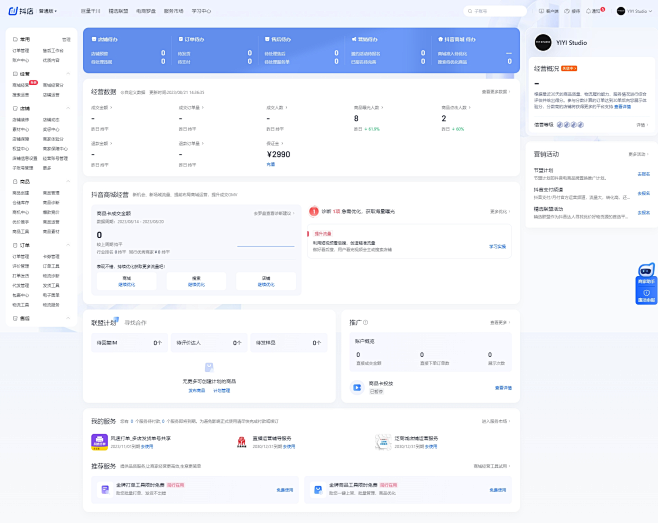Select the 联盟计划 tab
The image size is (658, 523).
pos(103,323)
